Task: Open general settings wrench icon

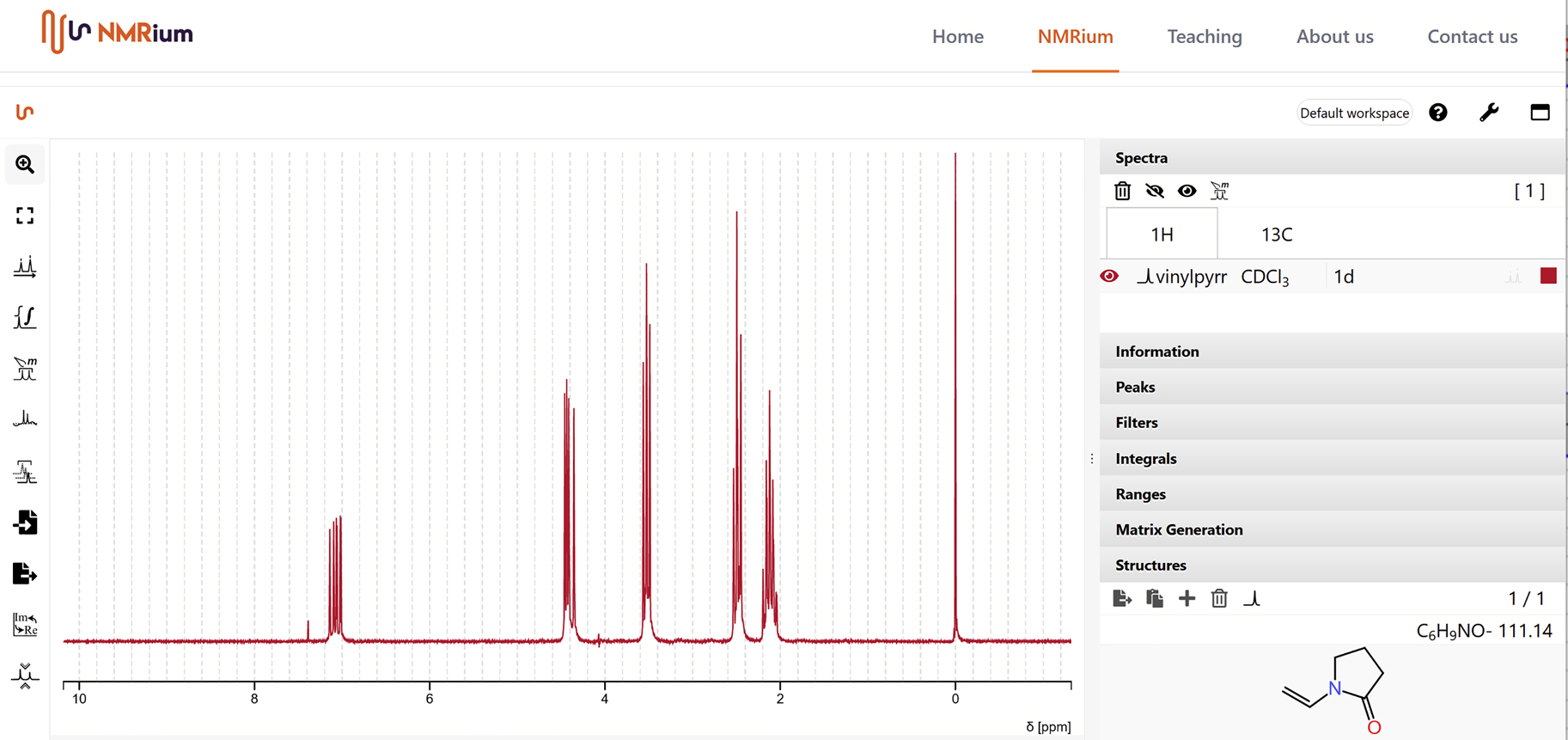Action: 1489,113
